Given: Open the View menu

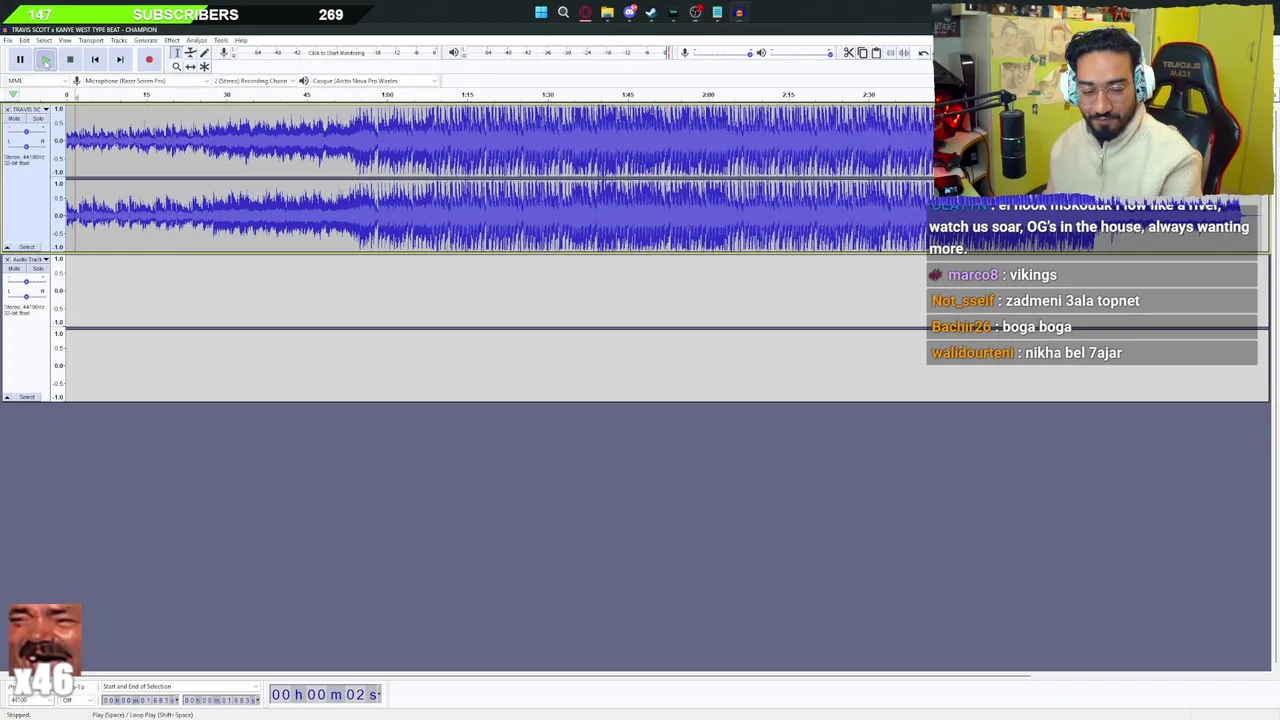Looking at the screenshot, I should (65, 40).
